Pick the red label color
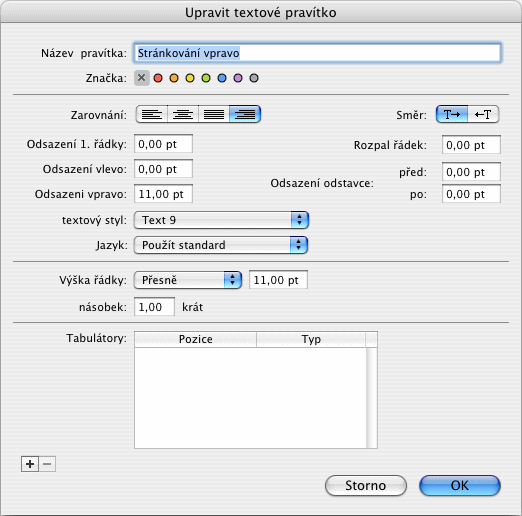The image size is (522, 516). [x=158, y=78]
